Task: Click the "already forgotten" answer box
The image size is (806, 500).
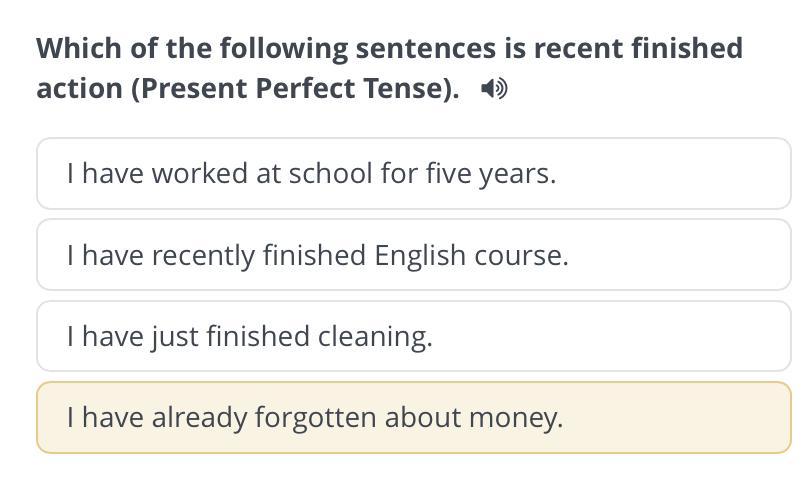Action: [413, 417]
